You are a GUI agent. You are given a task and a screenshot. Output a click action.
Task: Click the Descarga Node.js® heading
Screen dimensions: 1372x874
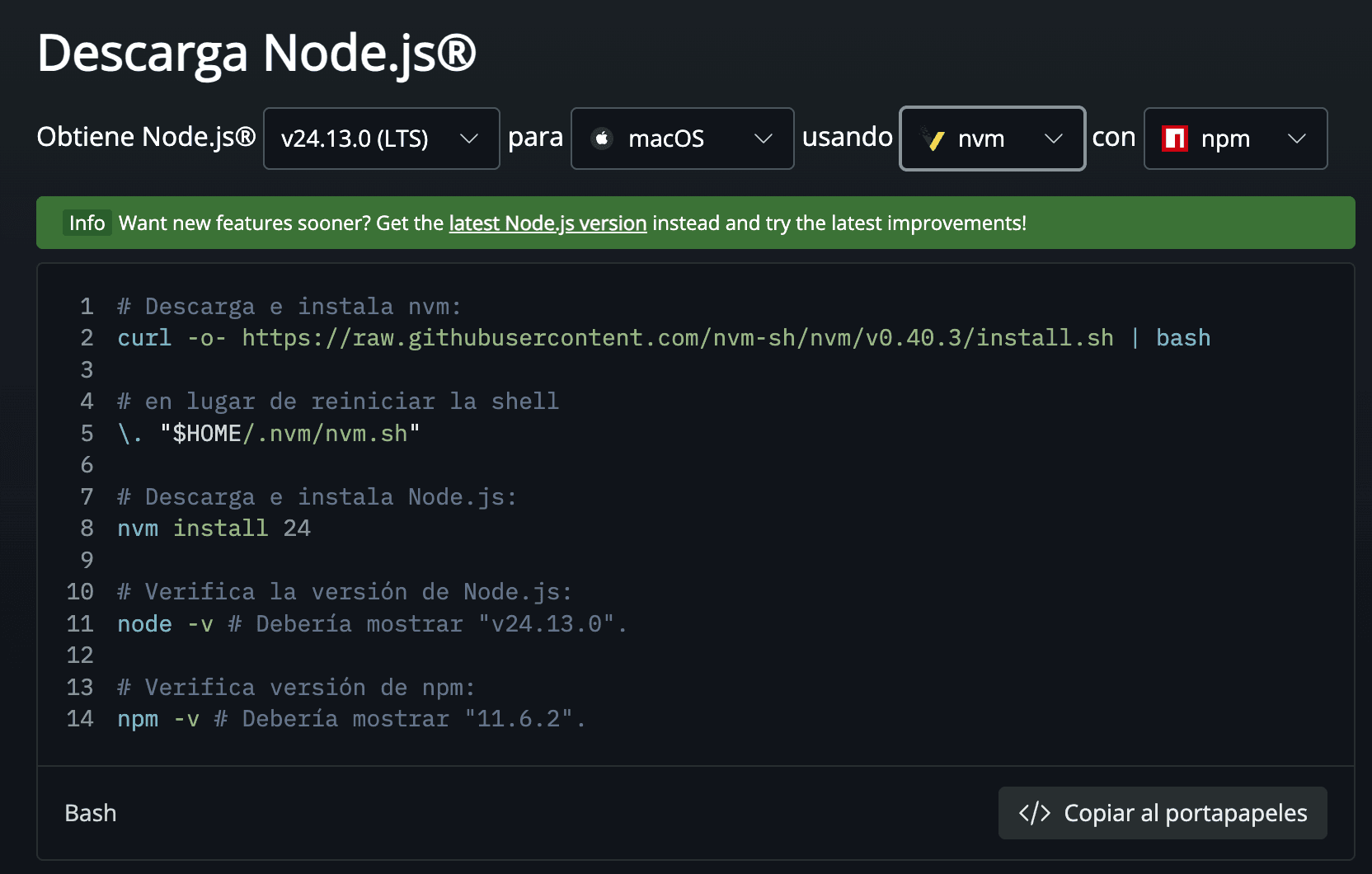(256, 54)
